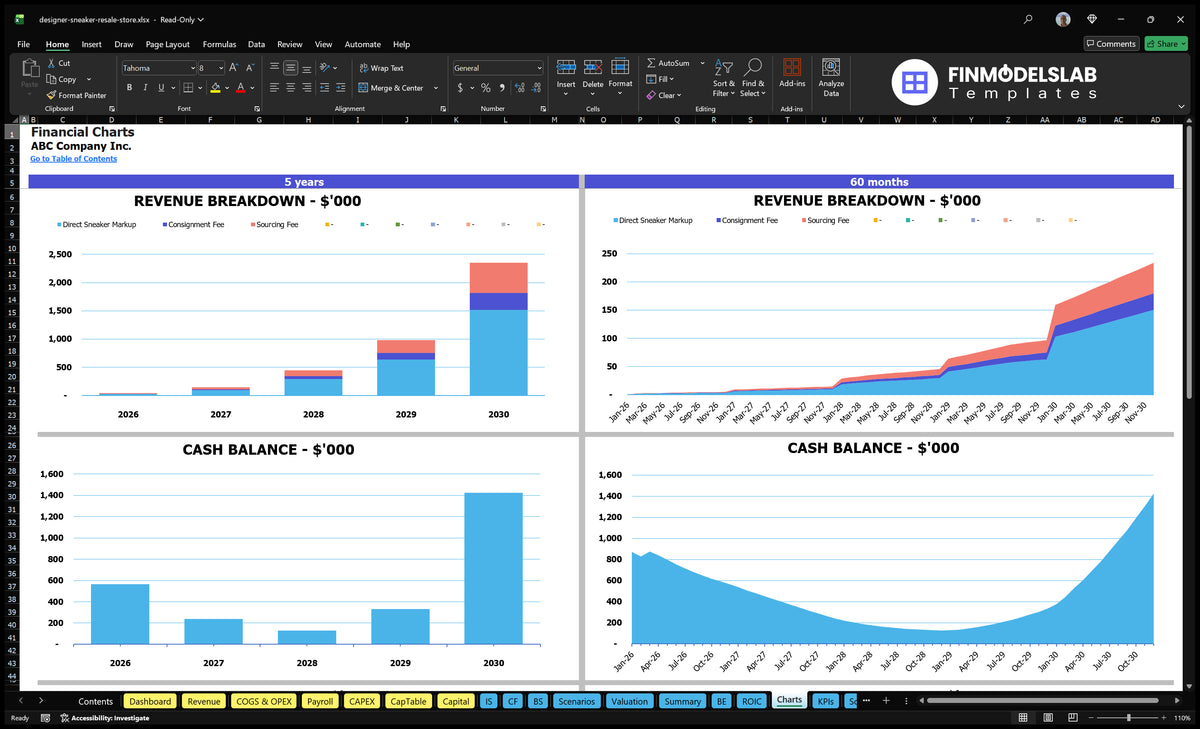Select the COGS & OPEX sheet tab

tap(264, 701)
